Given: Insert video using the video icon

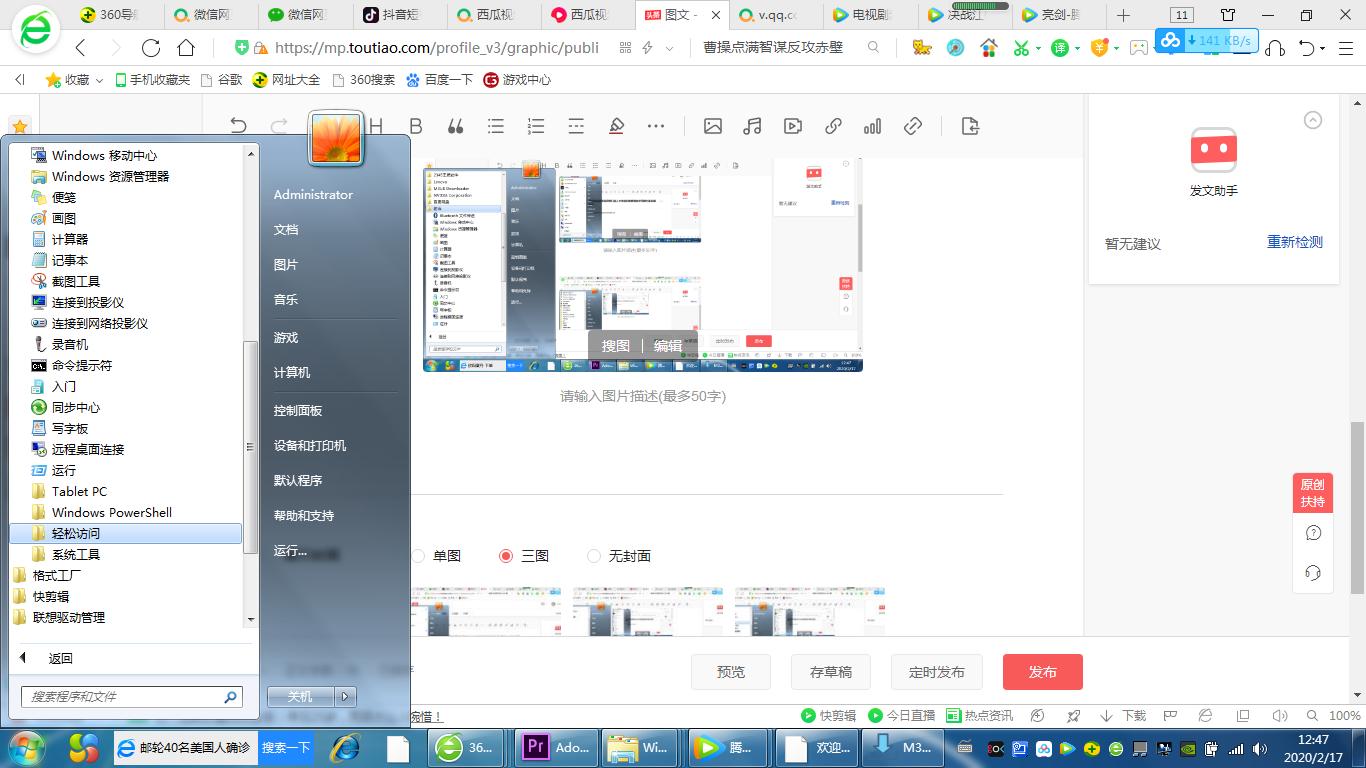Looking at the screenshot, I should [793, 126].
